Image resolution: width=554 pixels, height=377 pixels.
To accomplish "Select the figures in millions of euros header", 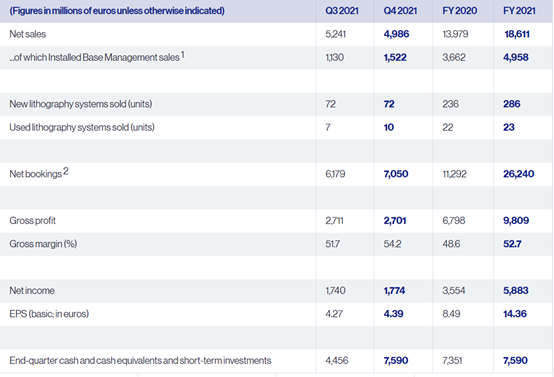I will tap(117, 11).
